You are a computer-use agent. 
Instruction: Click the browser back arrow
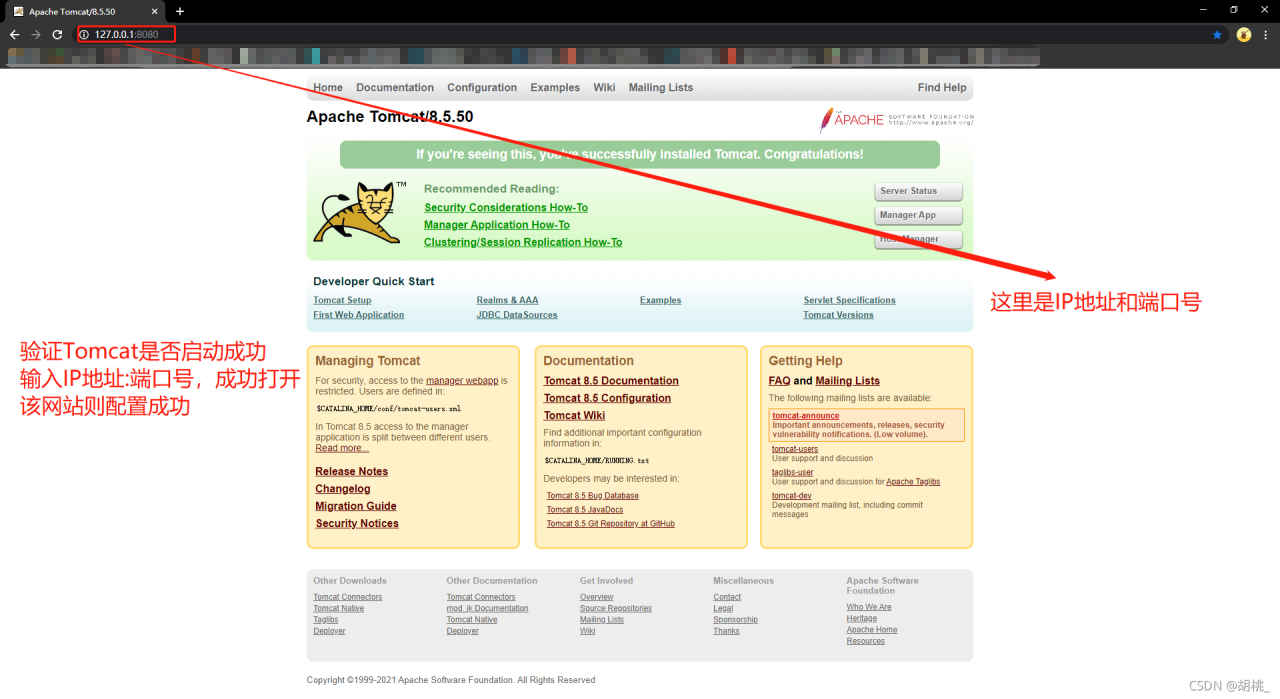(14, 34)
